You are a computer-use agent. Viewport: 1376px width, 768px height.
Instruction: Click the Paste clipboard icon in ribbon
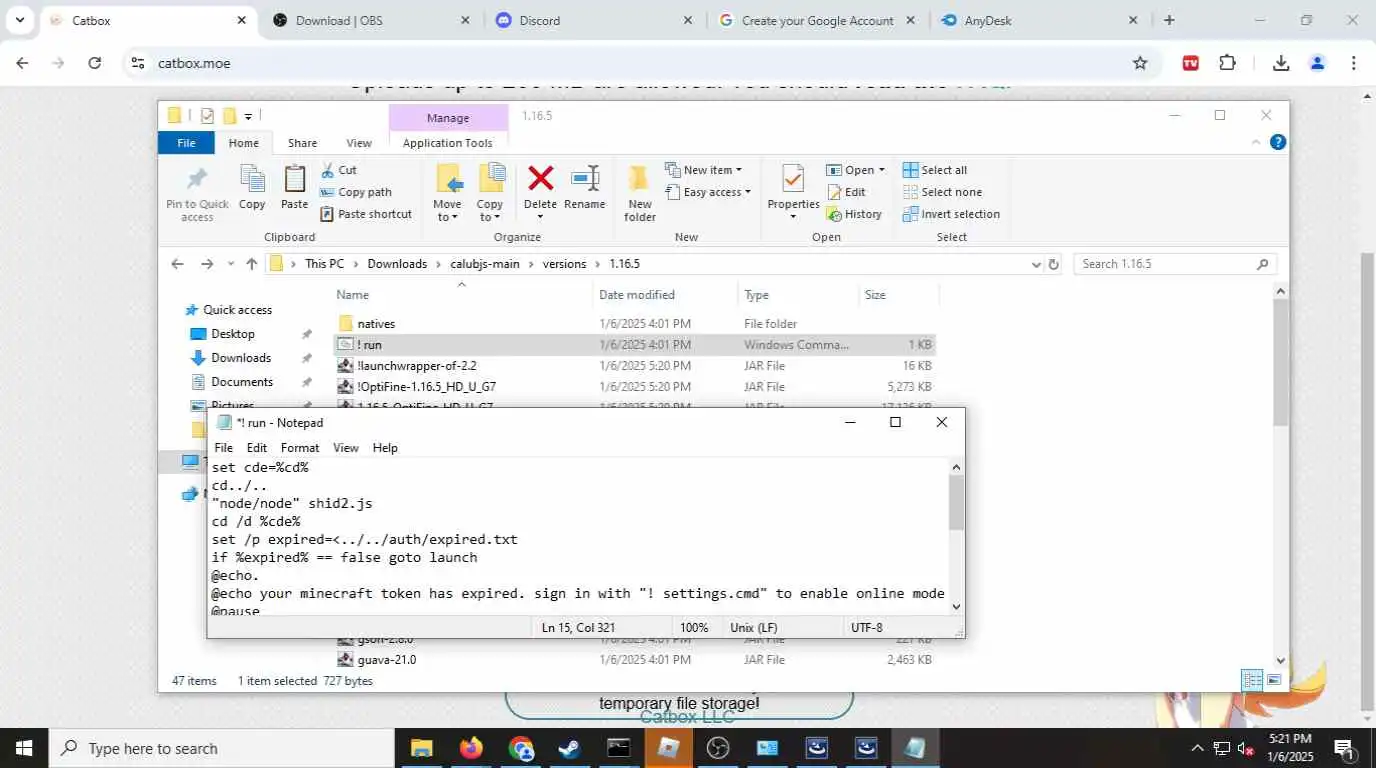(x=294, y=188)
